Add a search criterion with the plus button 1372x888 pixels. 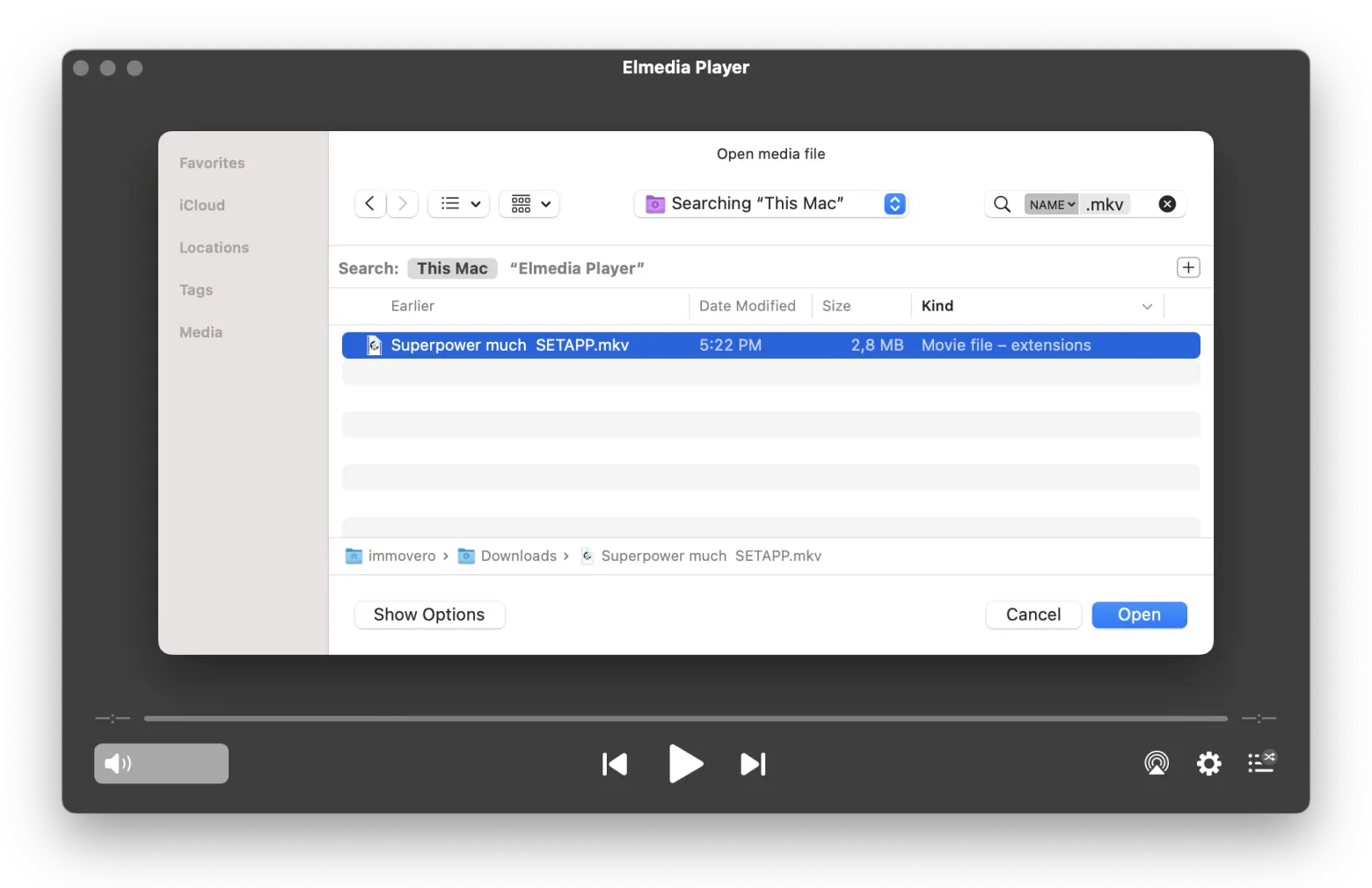coord(1188,267)
